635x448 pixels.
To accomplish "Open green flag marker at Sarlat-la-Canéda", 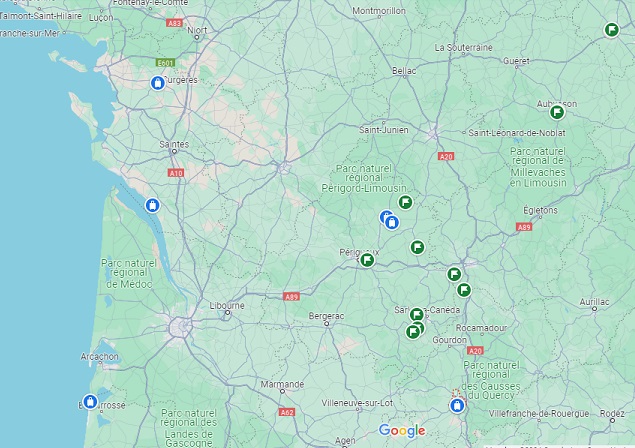I will tap(416, 314).
